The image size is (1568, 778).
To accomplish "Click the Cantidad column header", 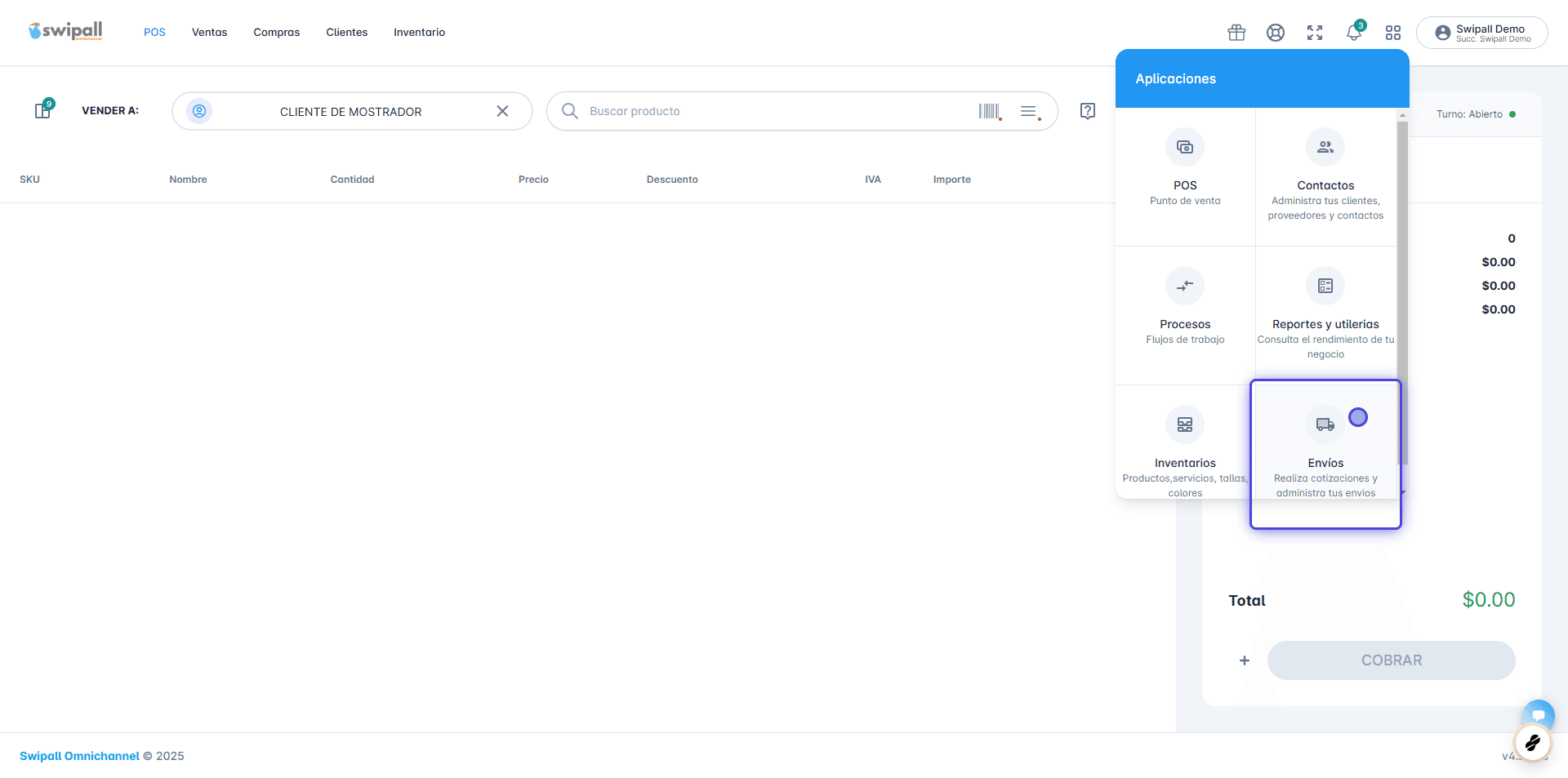I will point(352,180).
